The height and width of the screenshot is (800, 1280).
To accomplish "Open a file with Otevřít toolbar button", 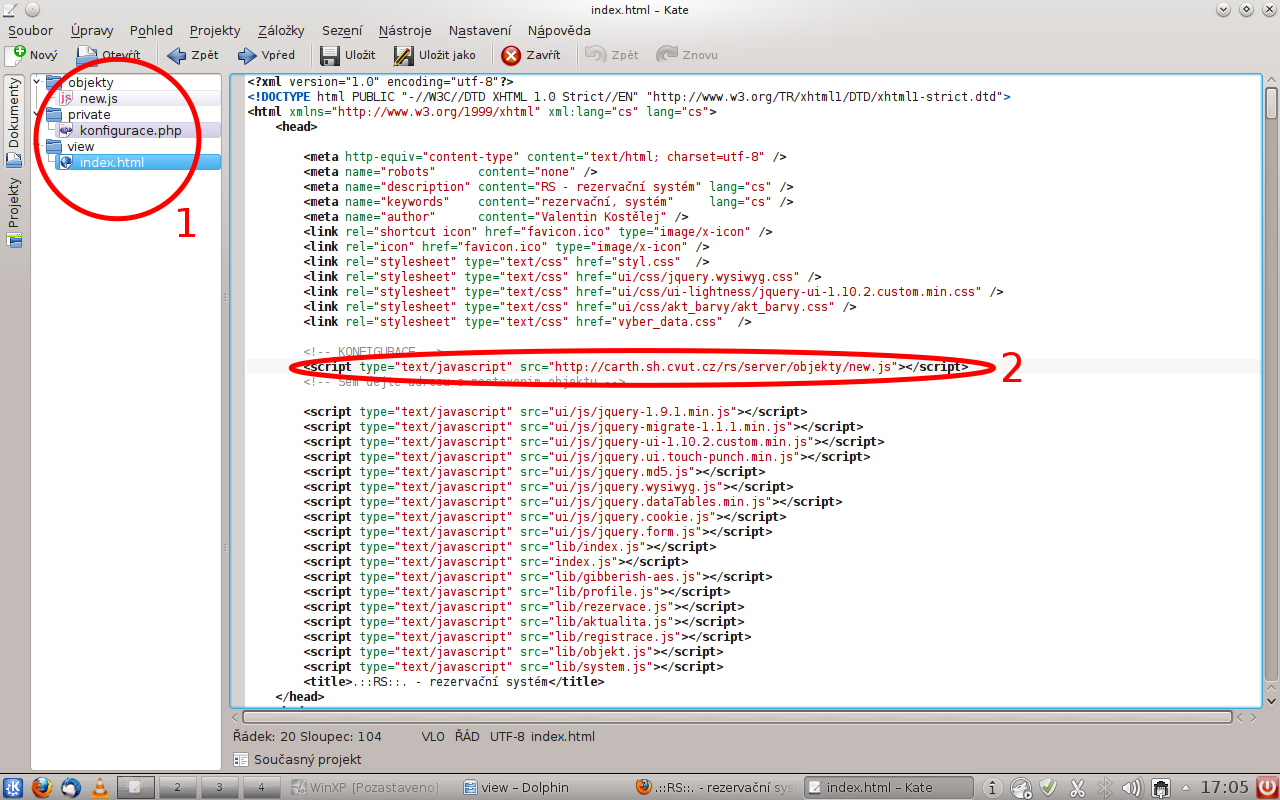I will pyautogui.click(x=109, y=55).
